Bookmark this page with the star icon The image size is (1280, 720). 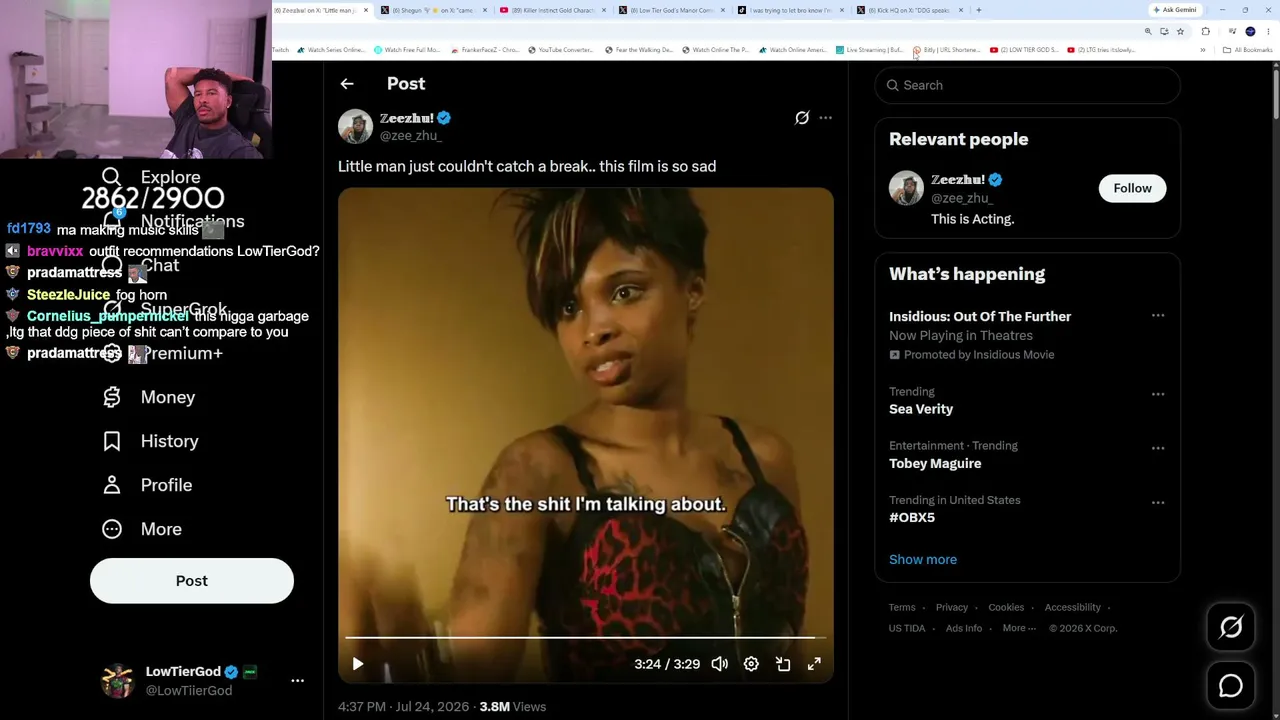click(x=1180, y=32)
